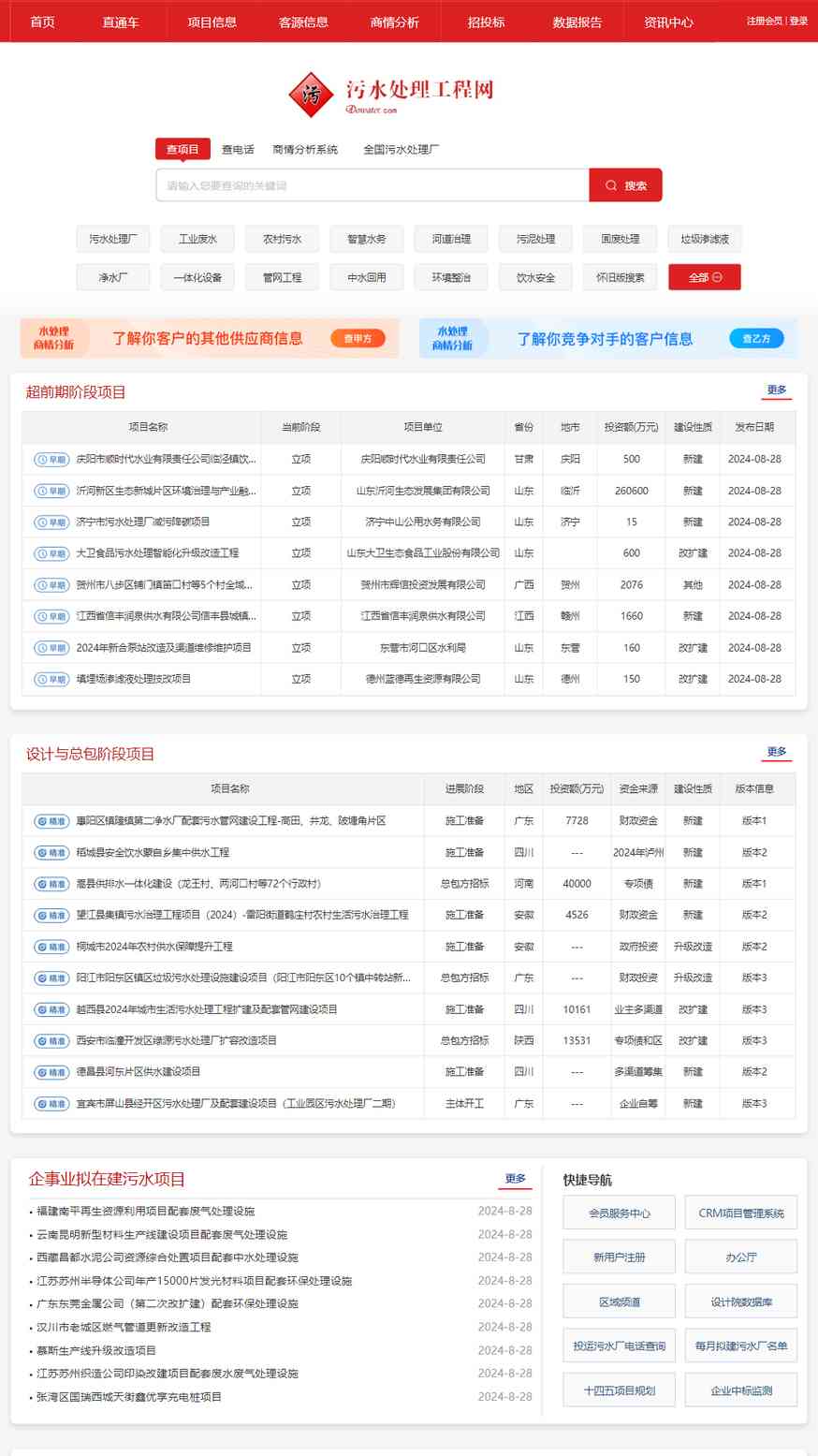Viewport: 818px width, 1456px height.
Task: Open 张湾区国瑞西城天街 充电桩项目 link
Action: pyautogui.click(x=129, y=1397)
